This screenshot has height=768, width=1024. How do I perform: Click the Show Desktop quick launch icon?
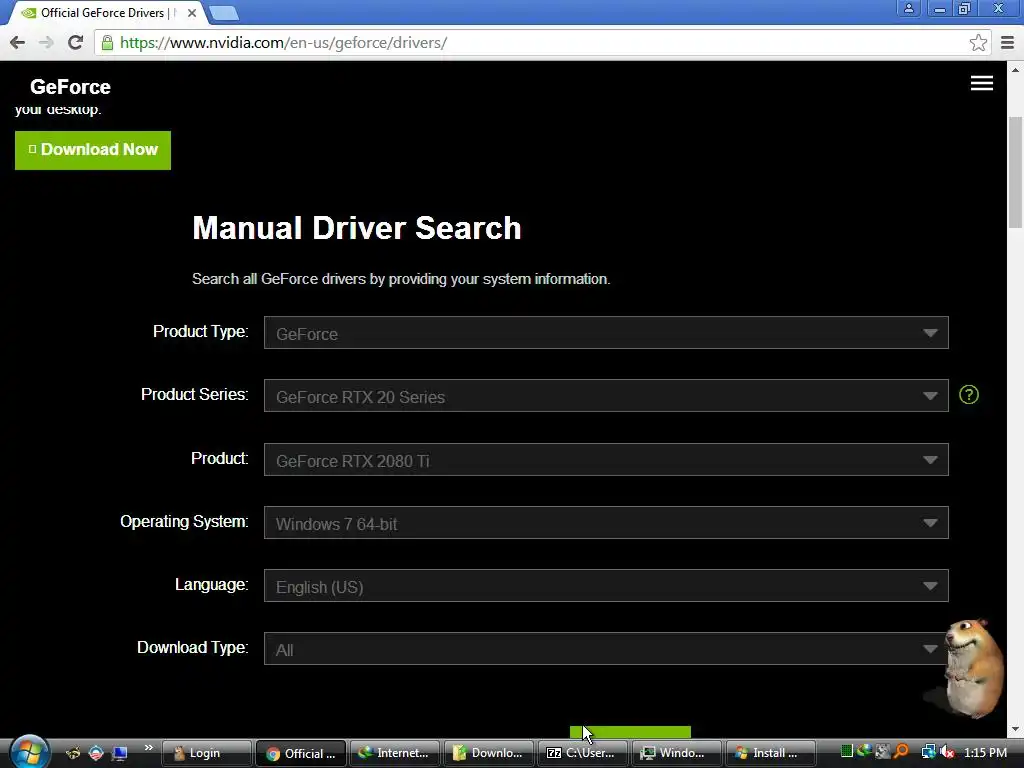point(119,753)
